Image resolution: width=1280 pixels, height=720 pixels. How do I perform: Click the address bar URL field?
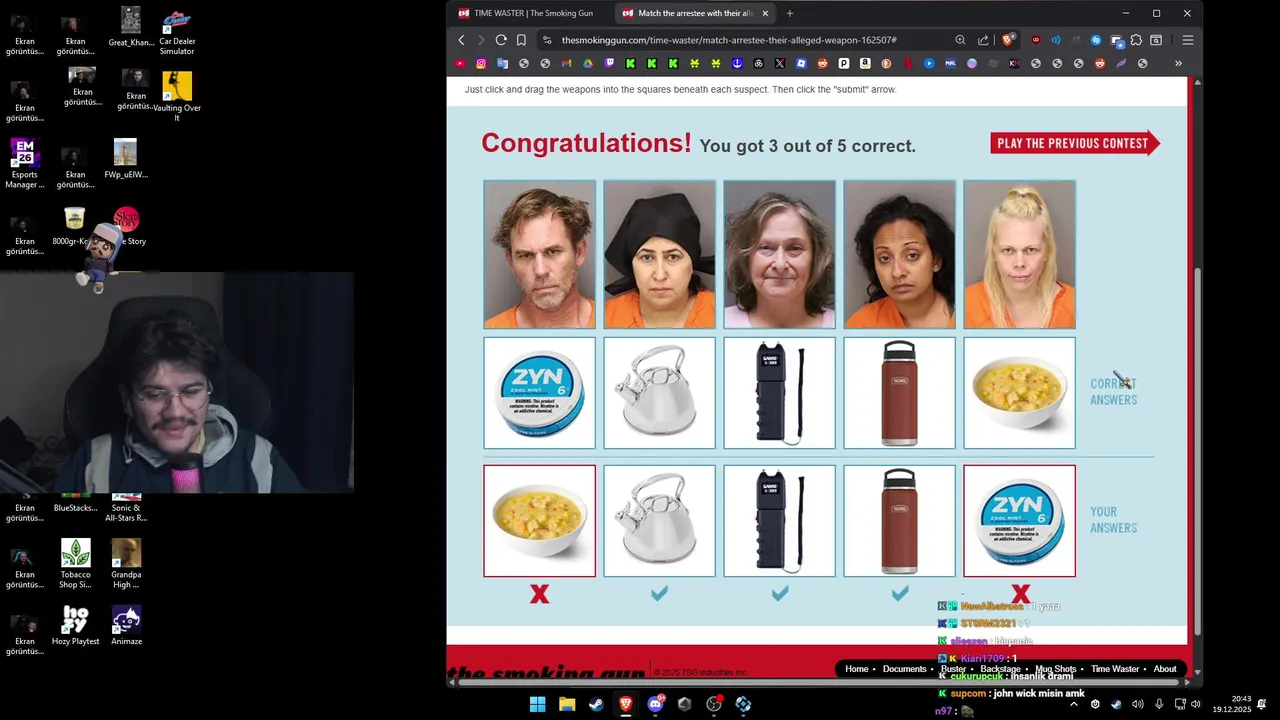click(728, 40)
